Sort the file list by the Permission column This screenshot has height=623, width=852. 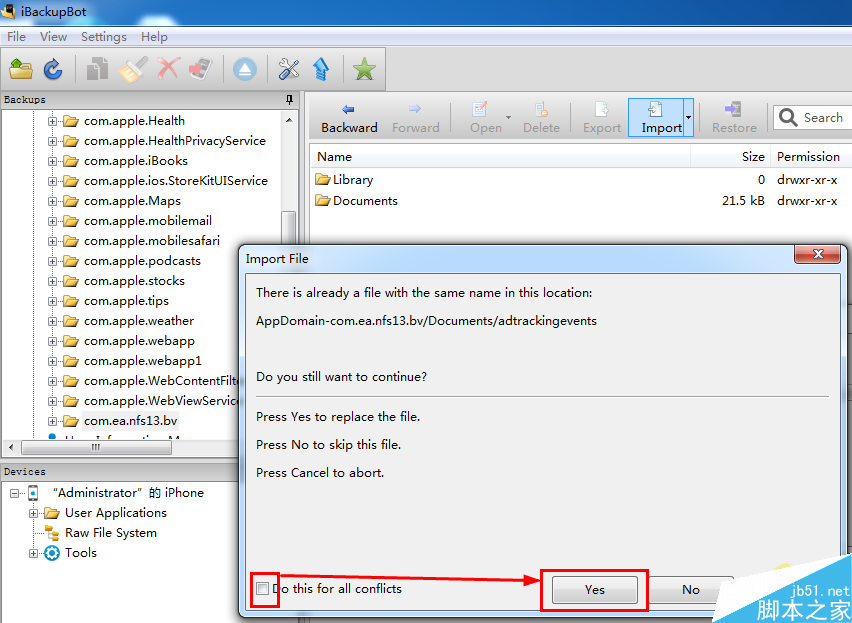pos(811,157)
